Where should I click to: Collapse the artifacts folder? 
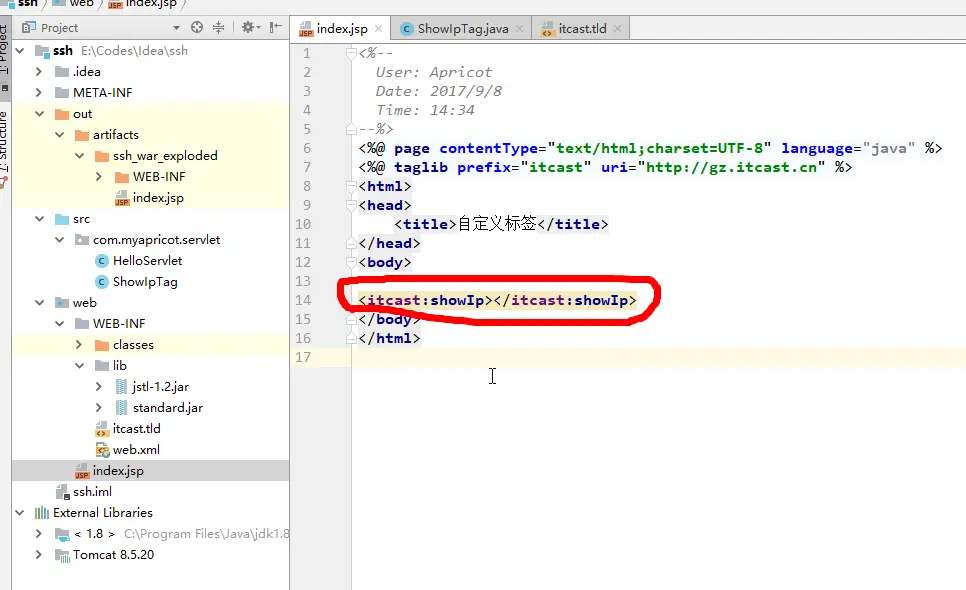[x=60, y=134]
